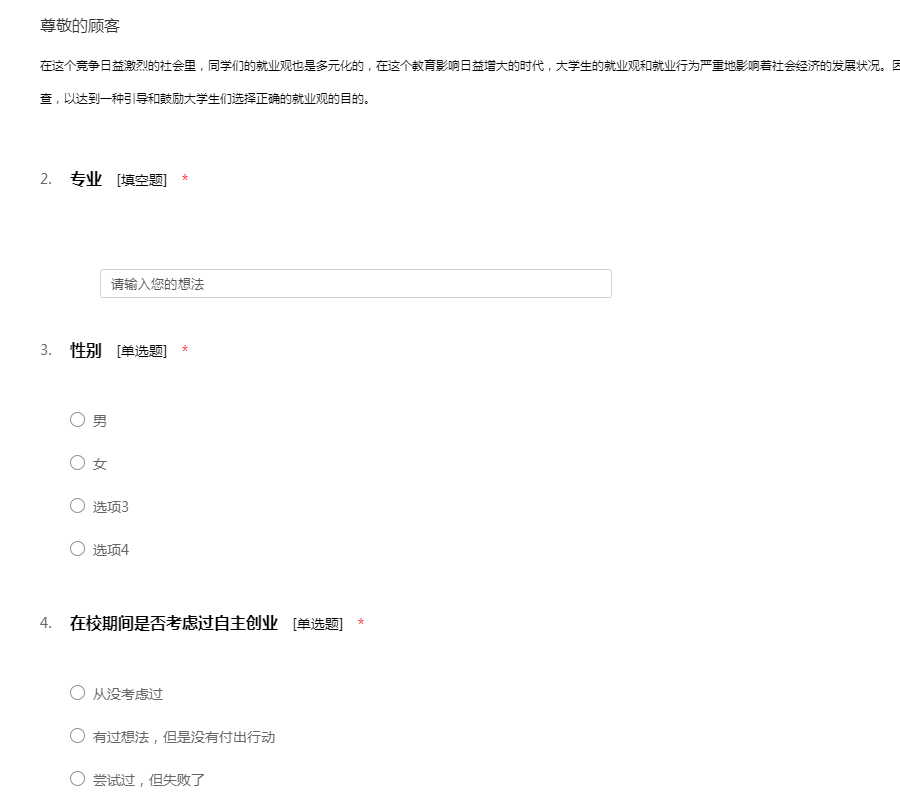Image resolution: width=900 pixels, height=800 pixels.
Task: Click the [单选题] tag next to 性别
Action: (x=142, y=351)
